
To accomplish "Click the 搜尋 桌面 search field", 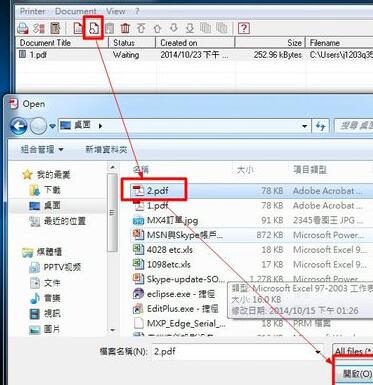I will pyautogui.click(x=354, y=126).
